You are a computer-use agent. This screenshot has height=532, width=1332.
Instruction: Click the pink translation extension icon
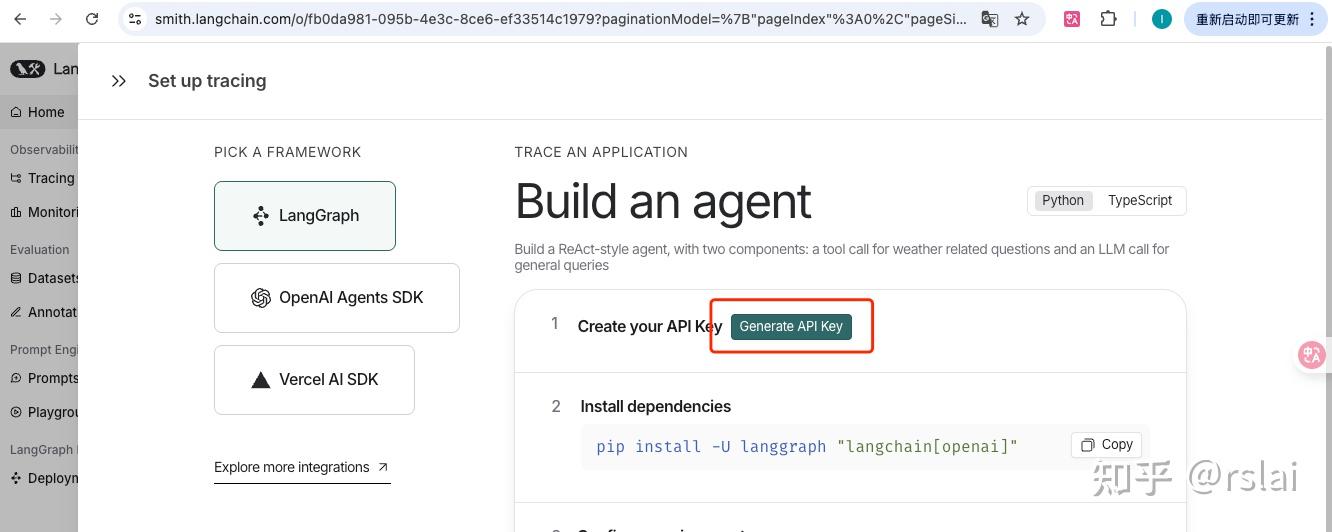tap(1072, 19)
